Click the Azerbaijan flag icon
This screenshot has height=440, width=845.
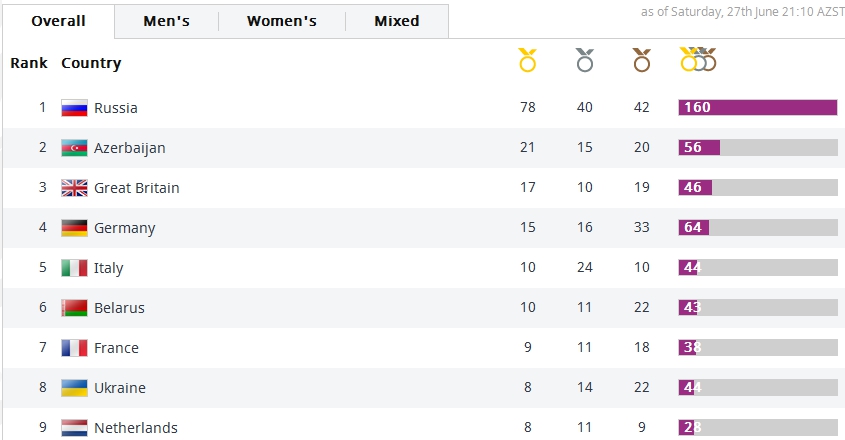(74, 148)
